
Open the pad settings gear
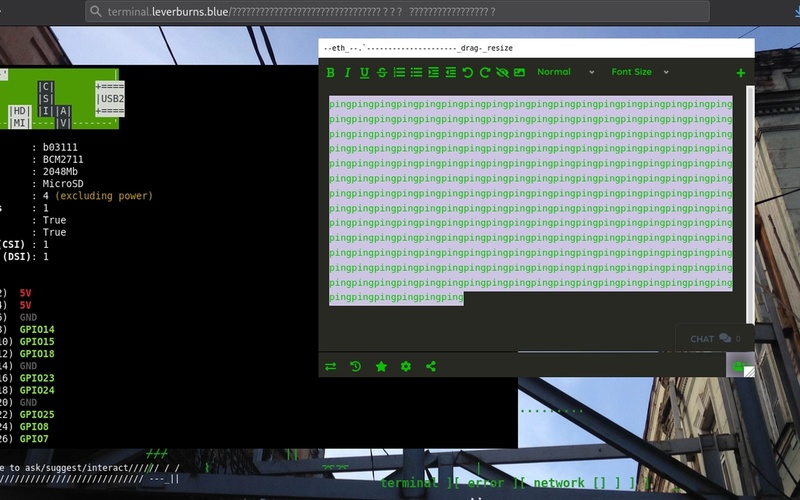tap(406, 367)
